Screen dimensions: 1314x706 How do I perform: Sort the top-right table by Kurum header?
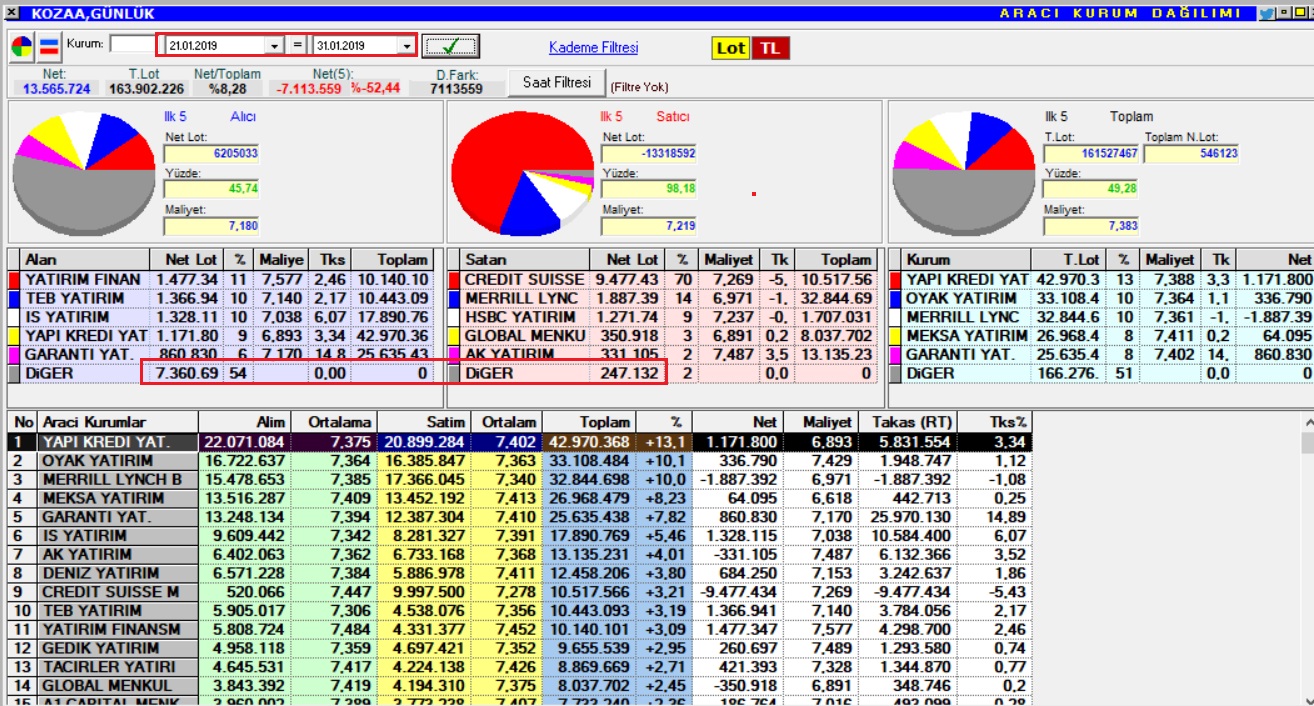coord(965,259)
